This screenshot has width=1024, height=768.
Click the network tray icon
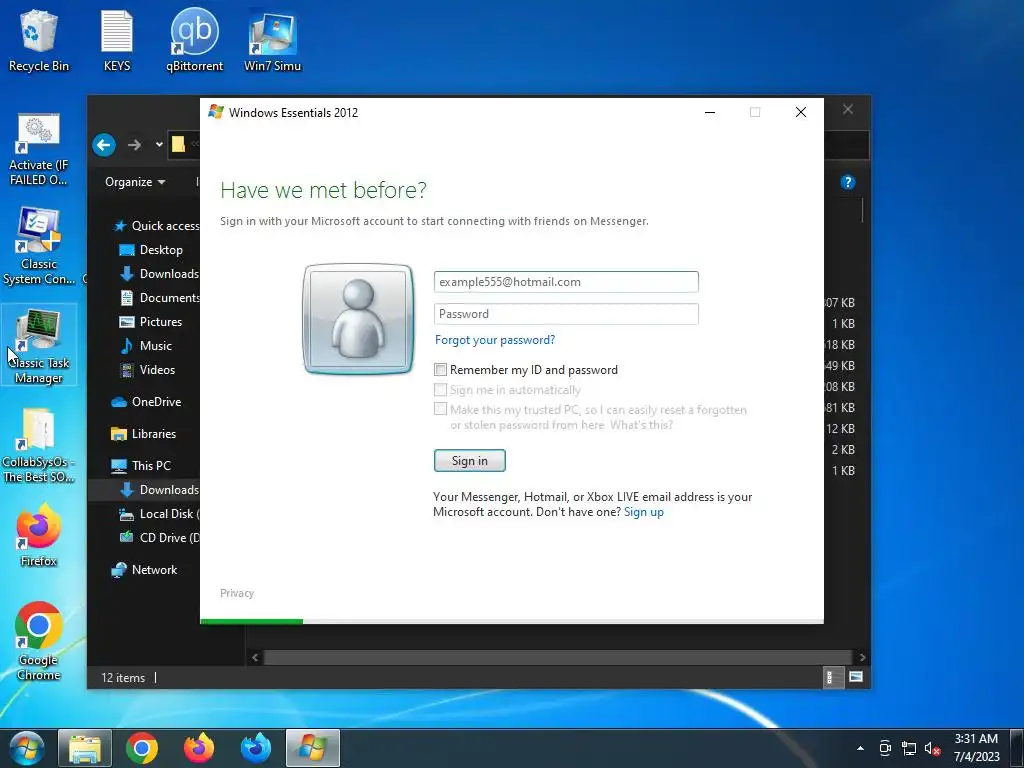tap(908, 748)
